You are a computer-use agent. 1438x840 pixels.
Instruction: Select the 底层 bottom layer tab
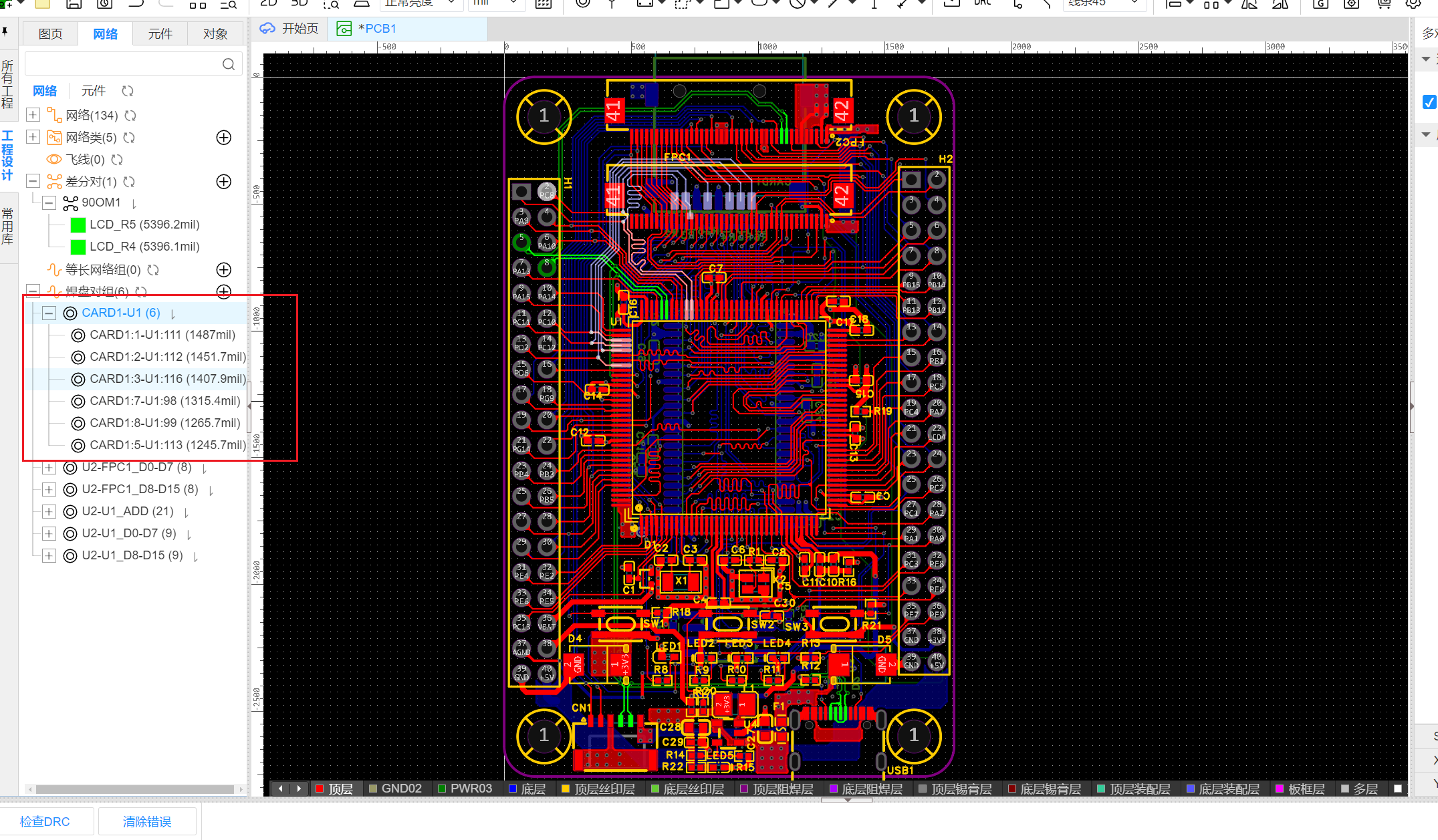(526, 789)
